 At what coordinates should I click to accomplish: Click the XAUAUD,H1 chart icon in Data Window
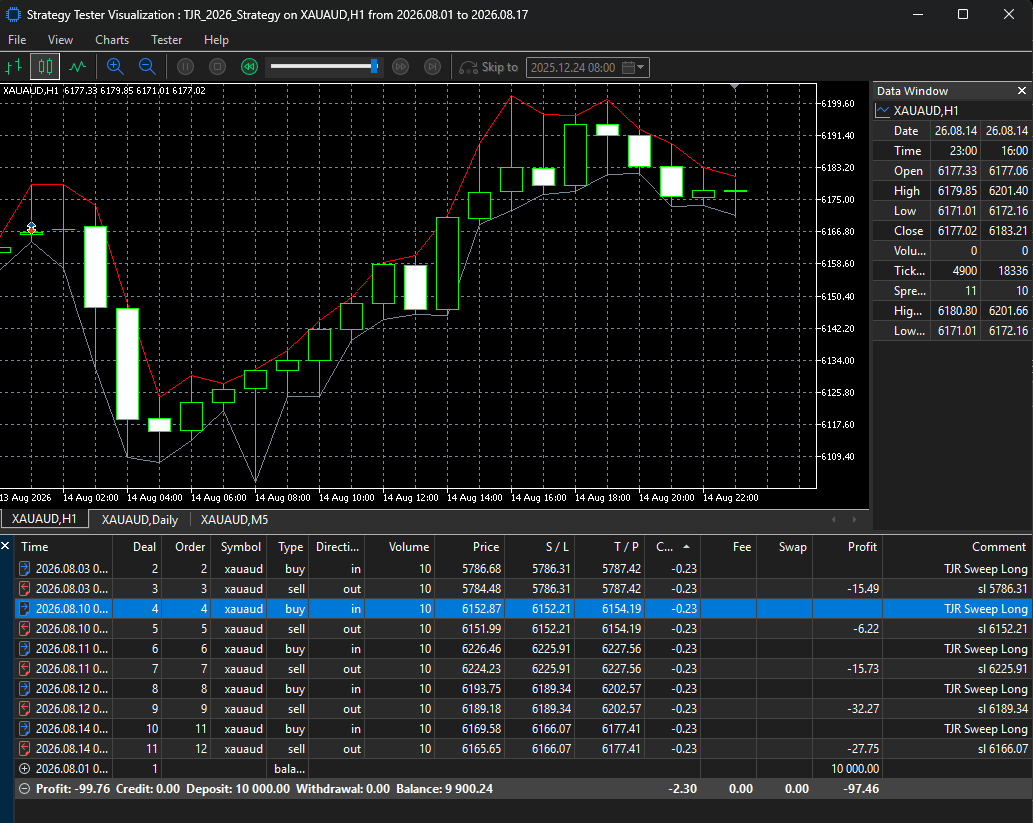coord(882,111)
